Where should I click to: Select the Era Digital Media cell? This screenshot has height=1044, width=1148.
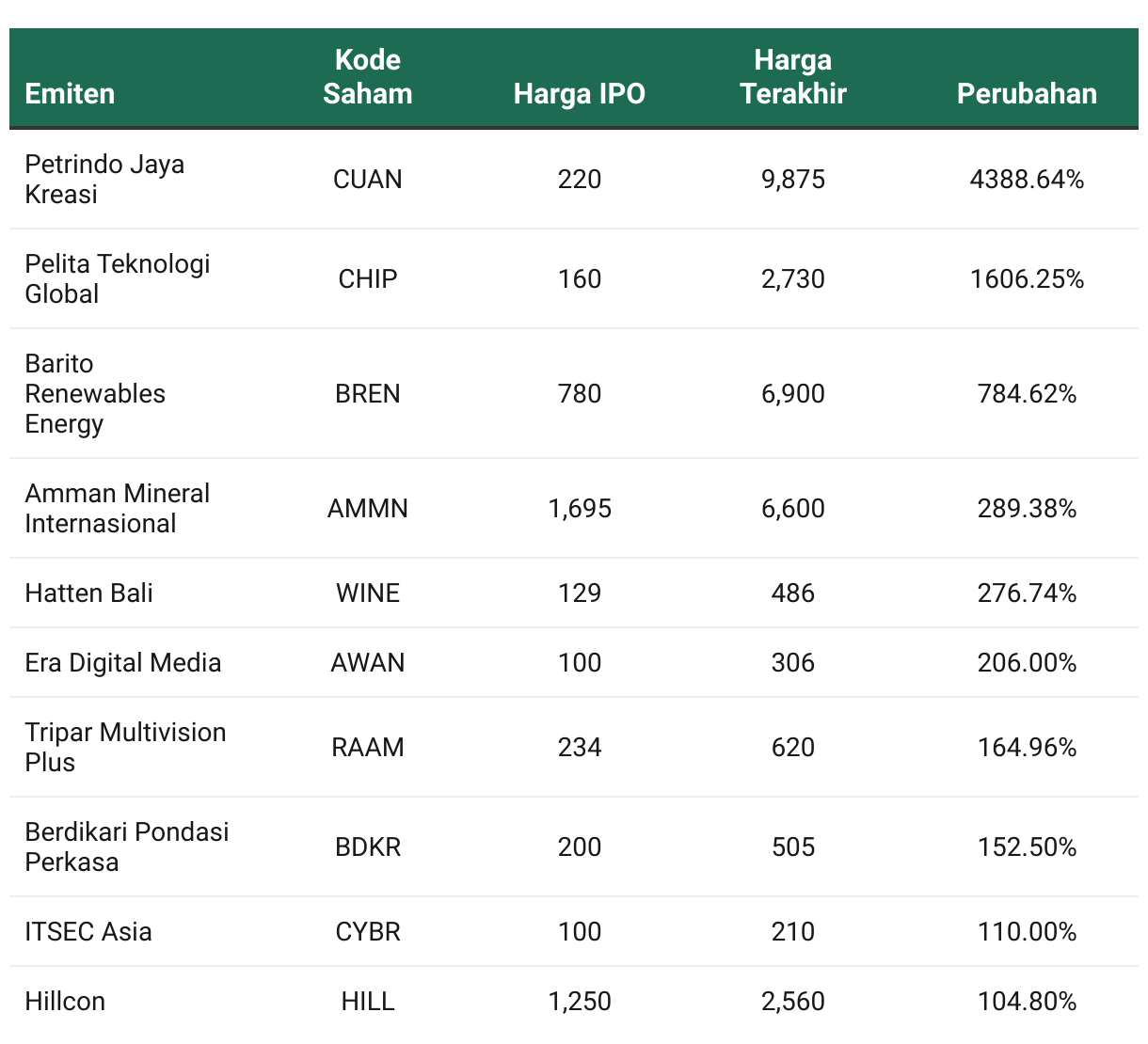[x=122, y=662]
